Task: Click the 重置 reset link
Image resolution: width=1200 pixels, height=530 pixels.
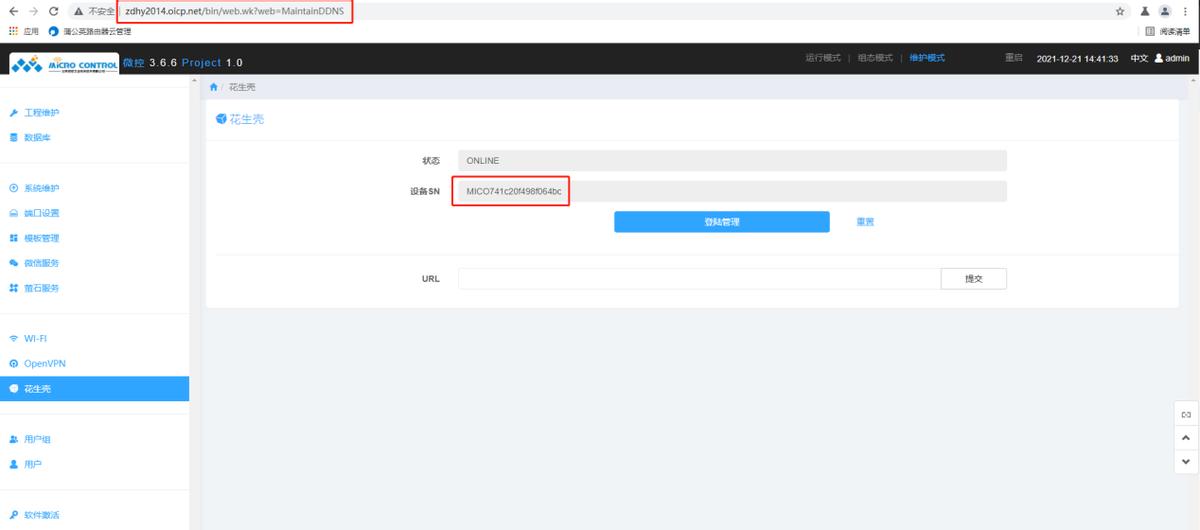Action: [865, 222]
